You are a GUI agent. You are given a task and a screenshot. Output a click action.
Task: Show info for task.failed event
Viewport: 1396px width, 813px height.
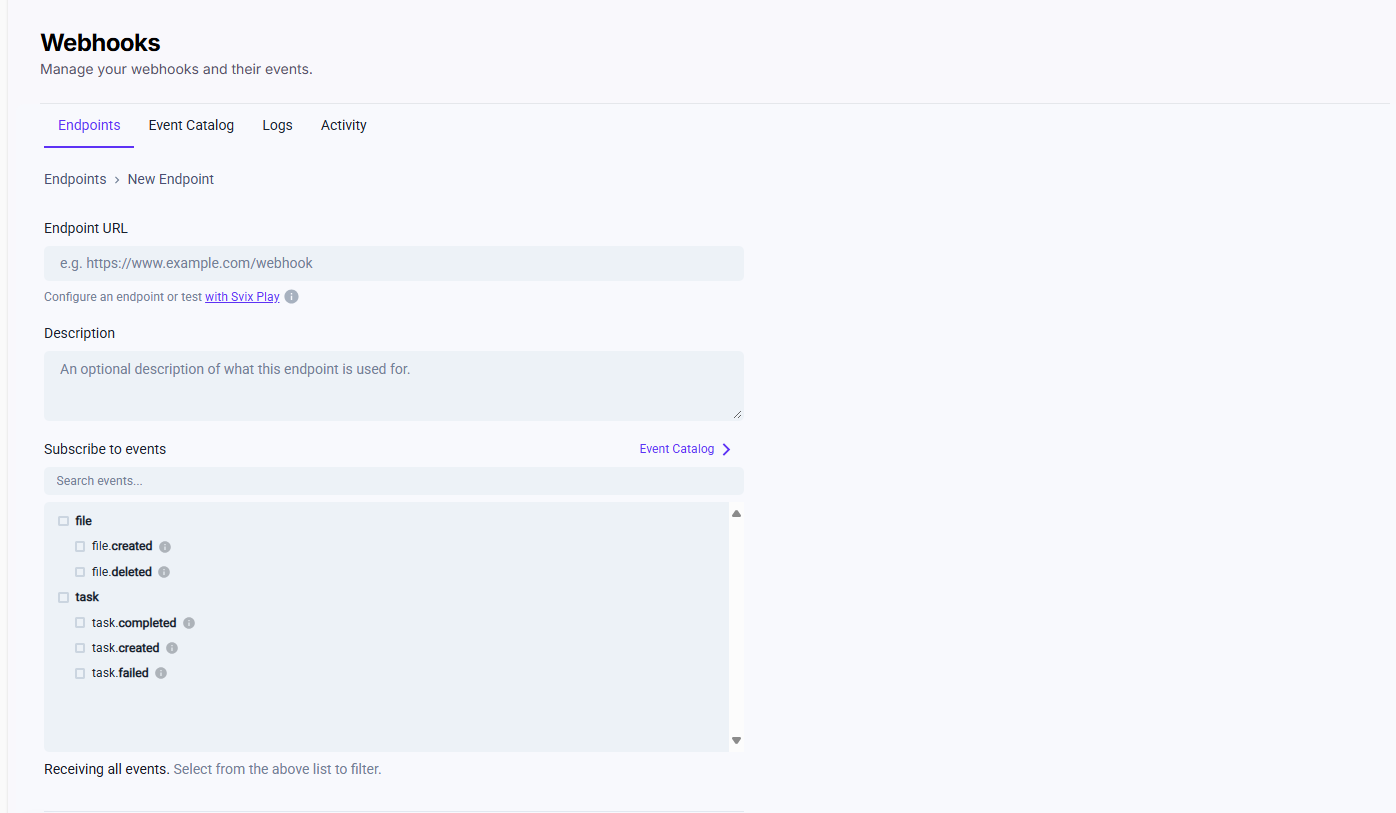click(x=161, y=673)
